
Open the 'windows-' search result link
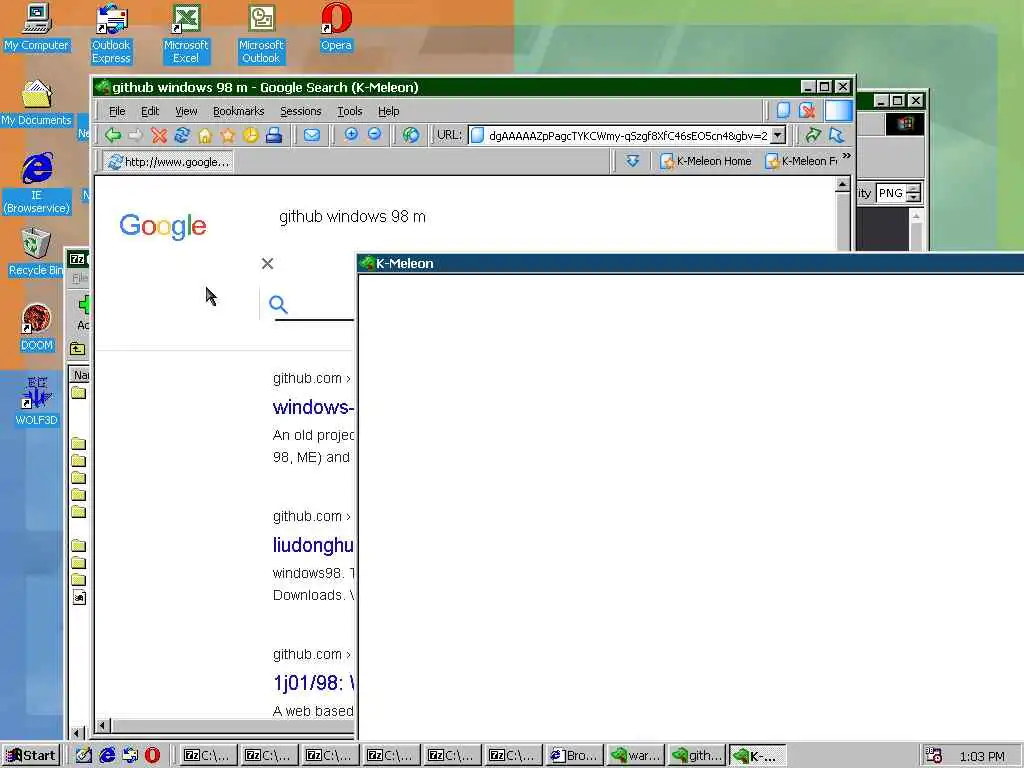pos(313,407)
